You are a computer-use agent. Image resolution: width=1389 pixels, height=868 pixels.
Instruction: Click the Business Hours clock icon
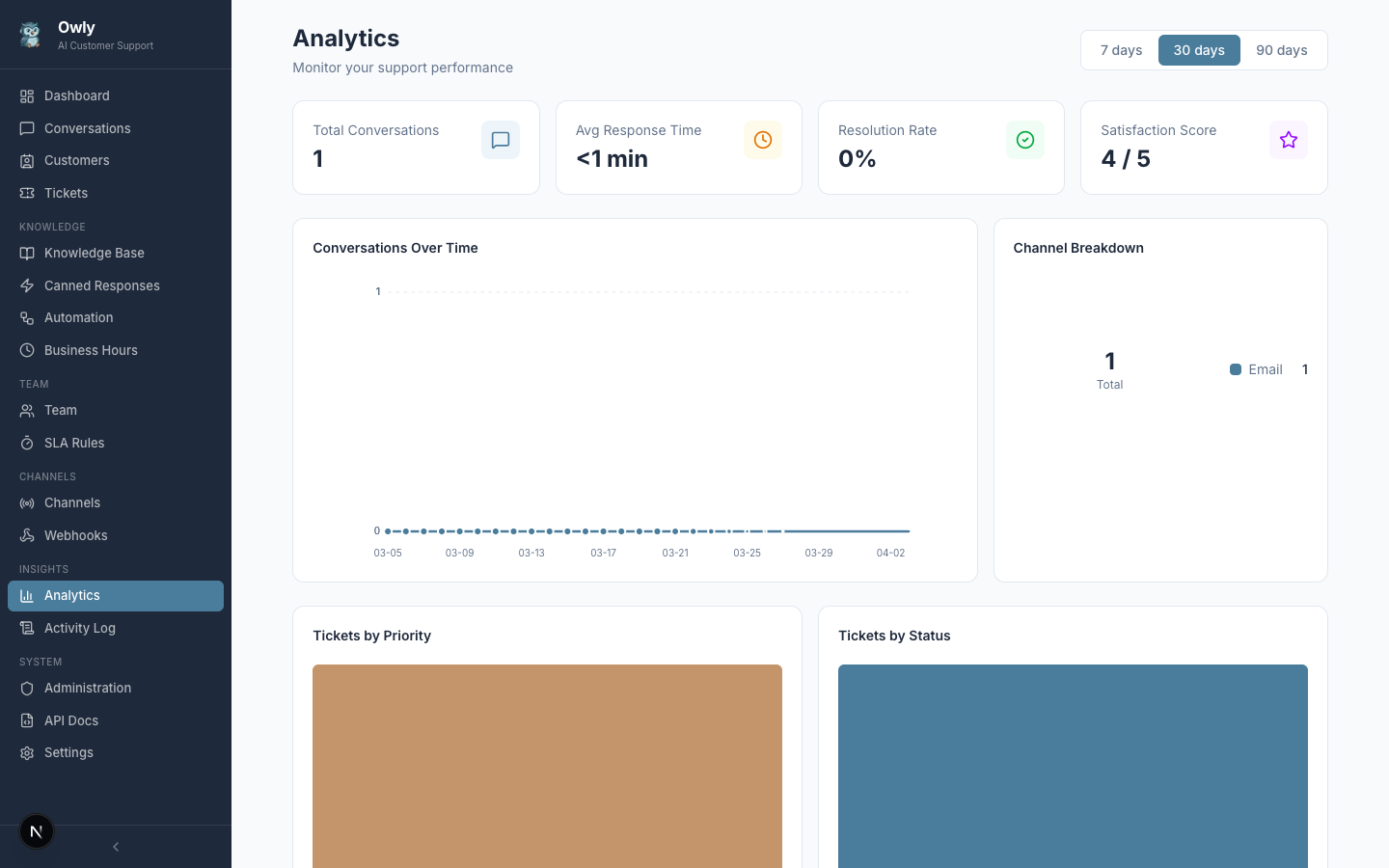[27, 350]
